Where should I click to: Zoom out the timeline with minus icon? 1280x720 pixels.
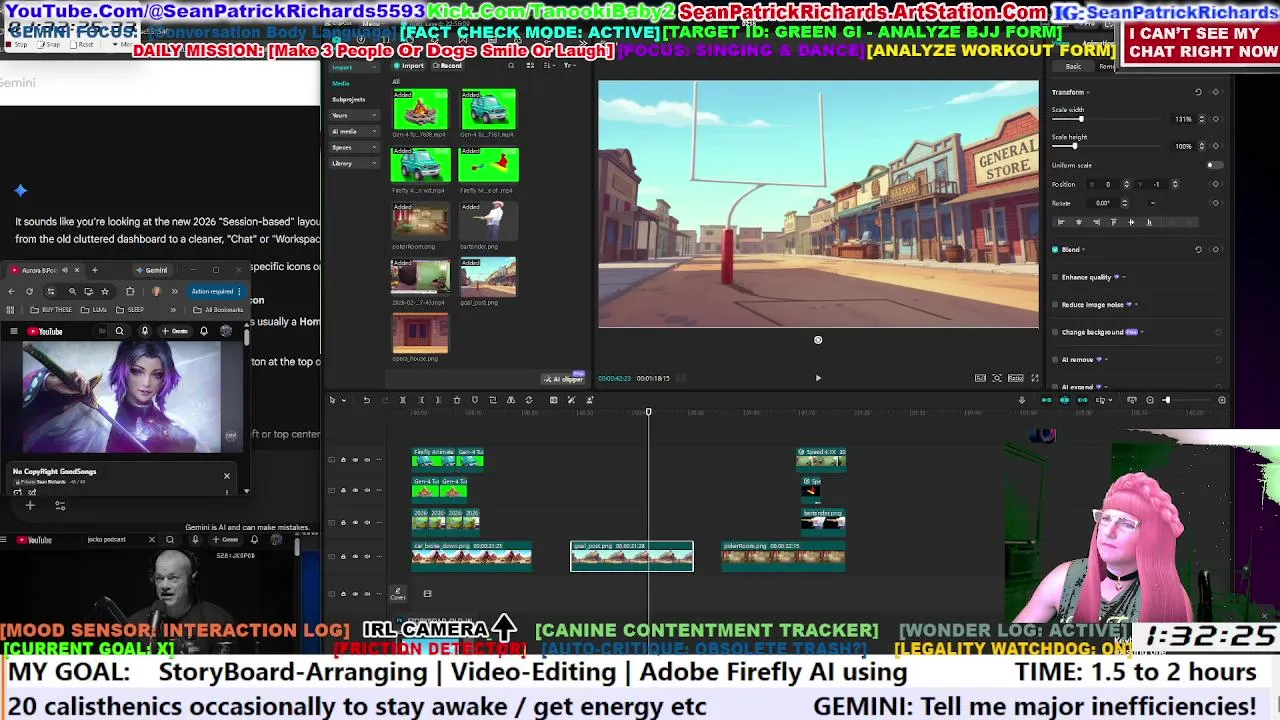click(1149, 400)
